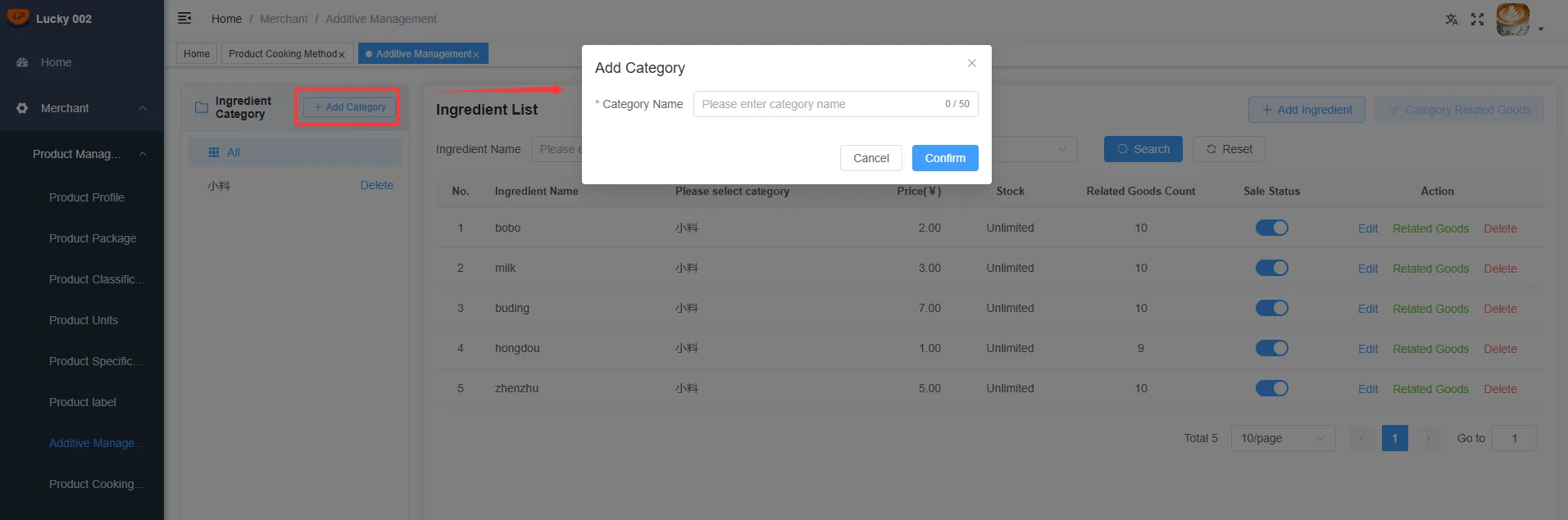Image resolution: width=1568 pixels, height=520 pixels.
Task: Select All ingredient categories
Action: pyautogui.click(x=295, y=152)
